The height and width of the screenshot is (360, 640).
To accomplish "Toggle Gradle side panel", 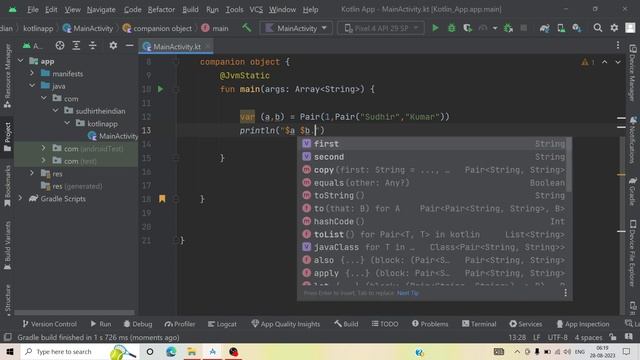I will point(632,191).
